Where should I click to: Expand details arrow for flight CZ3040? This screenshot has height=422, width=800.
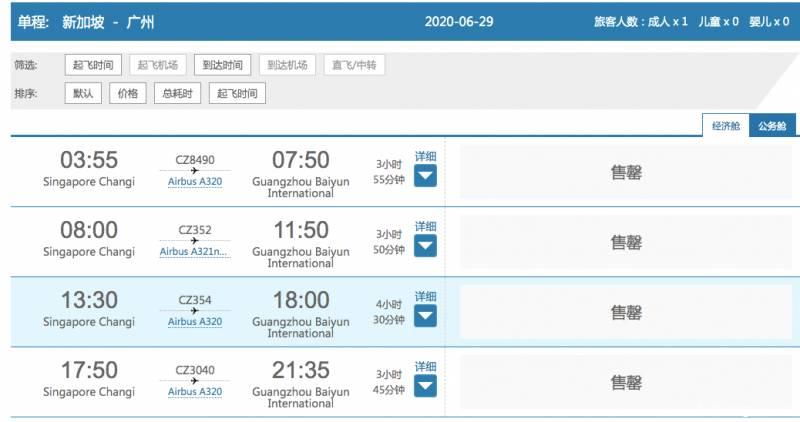tap(425, 386)
